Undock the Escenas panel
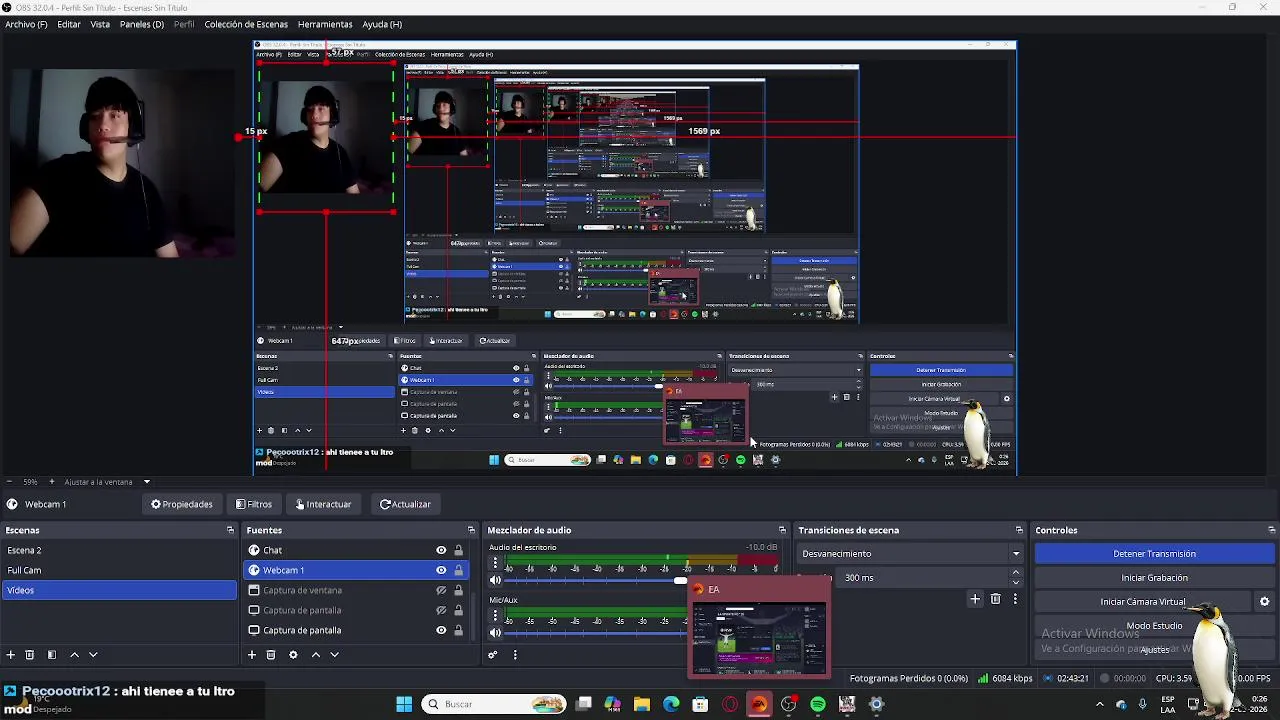 pyautogui.click(x=230, y=530)
